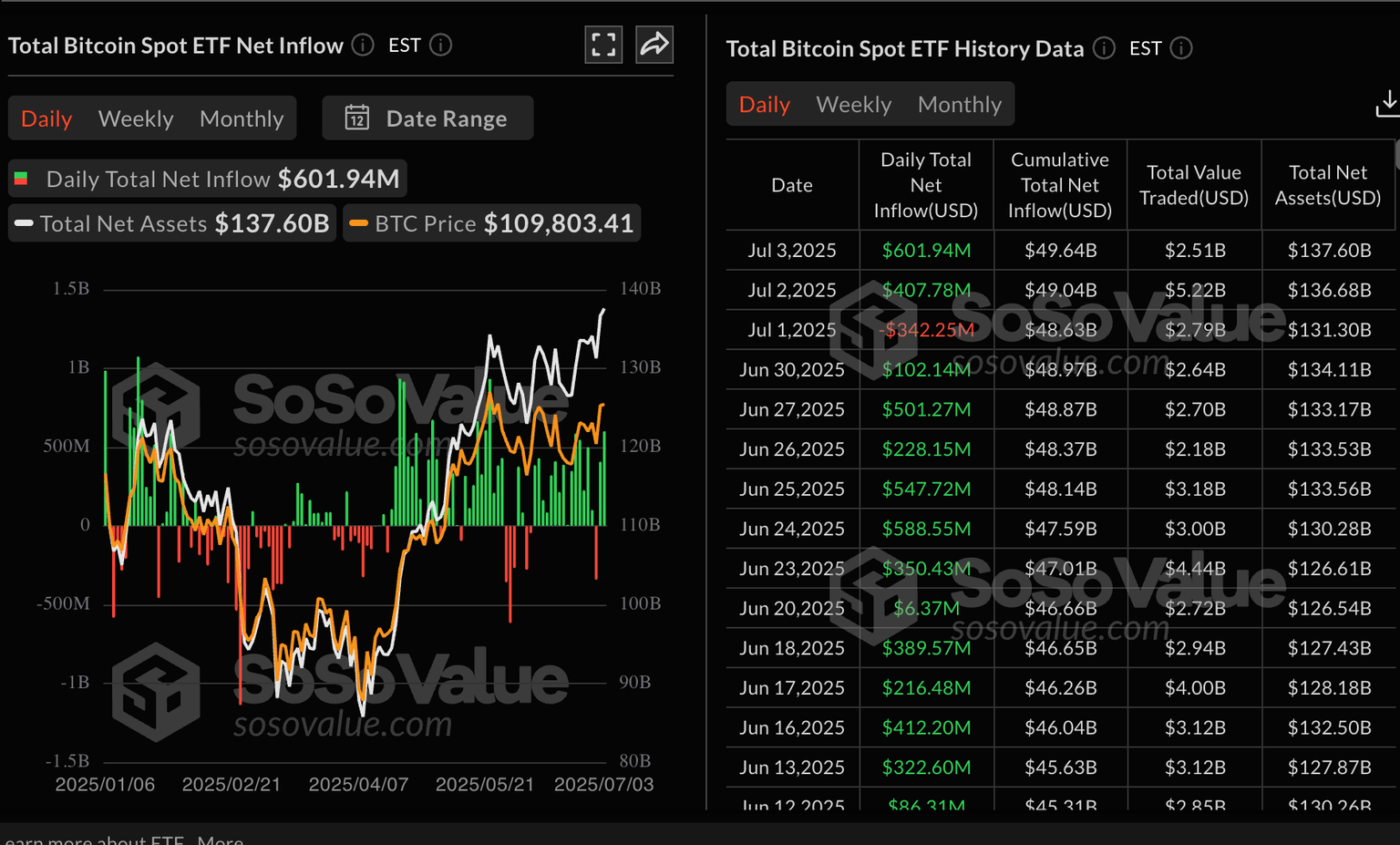Click $4.00B value traded cell
Image resolution: width=1400 pixels, height=845 pixels.
1195,688
